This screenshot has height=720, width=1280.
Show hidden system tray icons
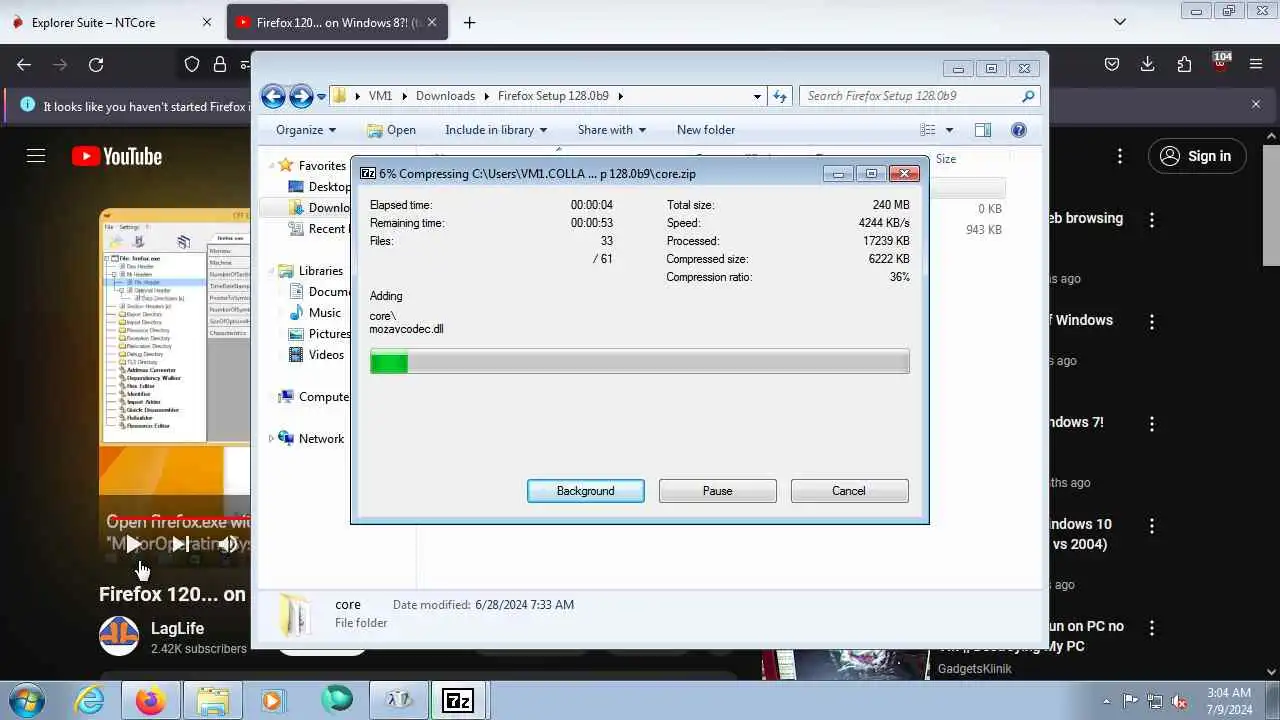click(x=1106, y=701)
